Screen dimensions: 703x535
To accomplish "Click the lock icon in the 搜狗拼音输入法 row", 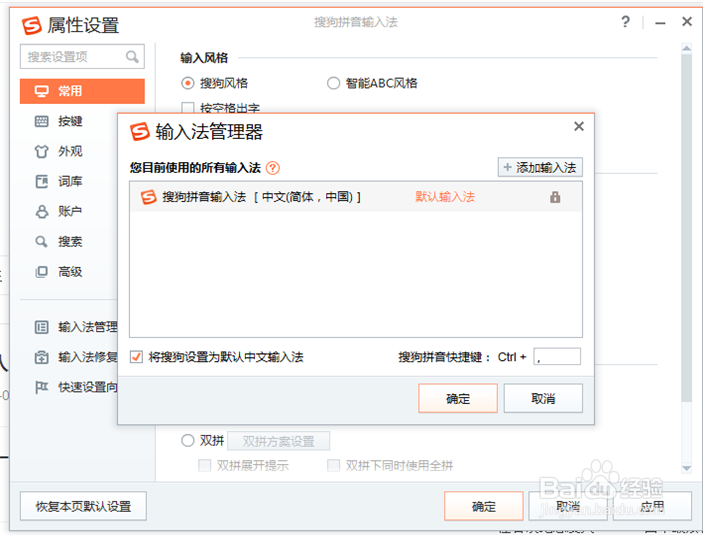I will pyautogui.click(x=555, y=197).
